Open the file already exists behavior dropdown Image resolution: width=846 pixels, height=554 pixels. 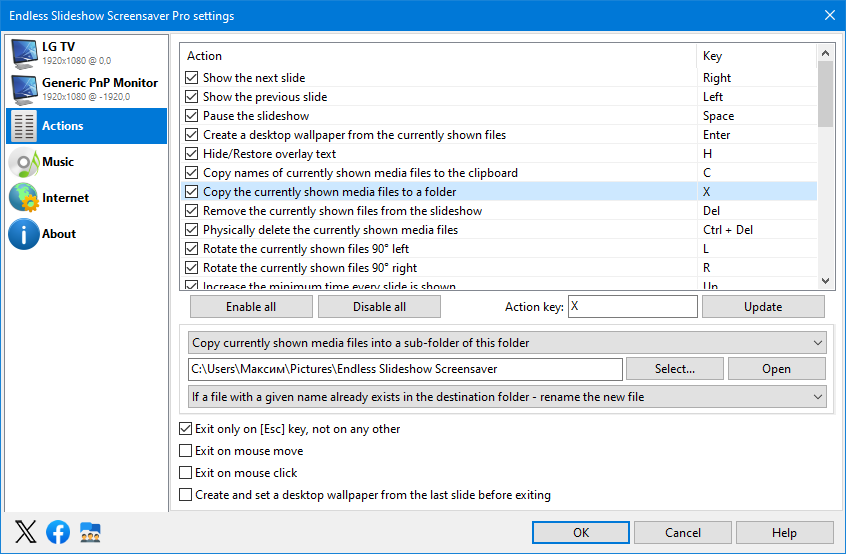point(507,397)
